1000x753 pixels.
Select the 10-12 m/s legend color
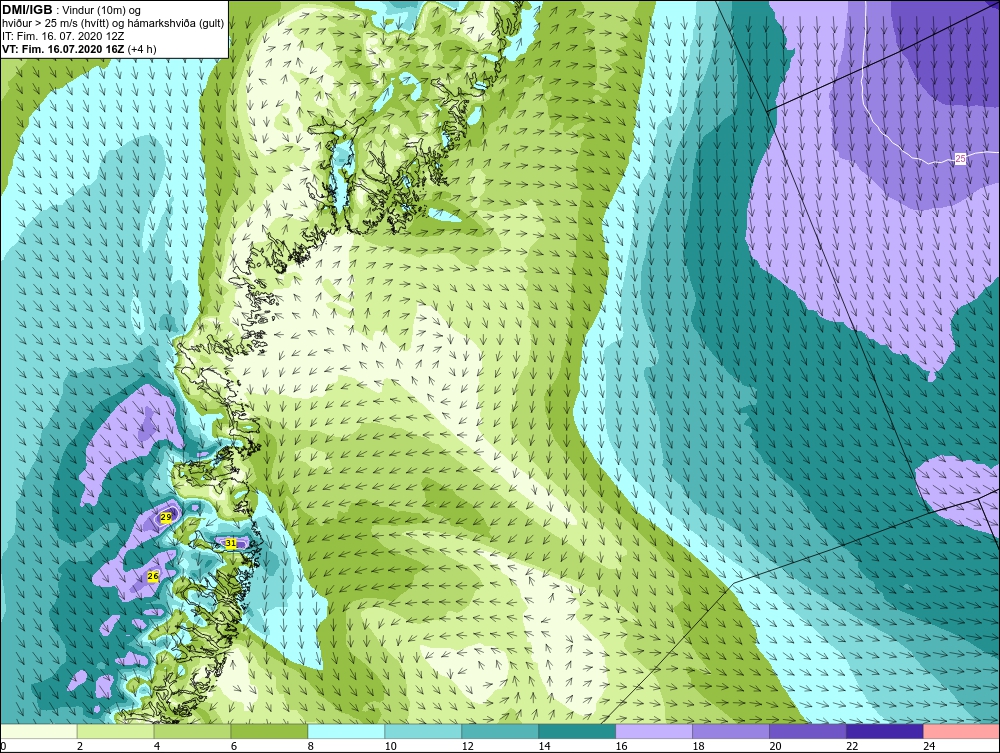coord(423,731)
